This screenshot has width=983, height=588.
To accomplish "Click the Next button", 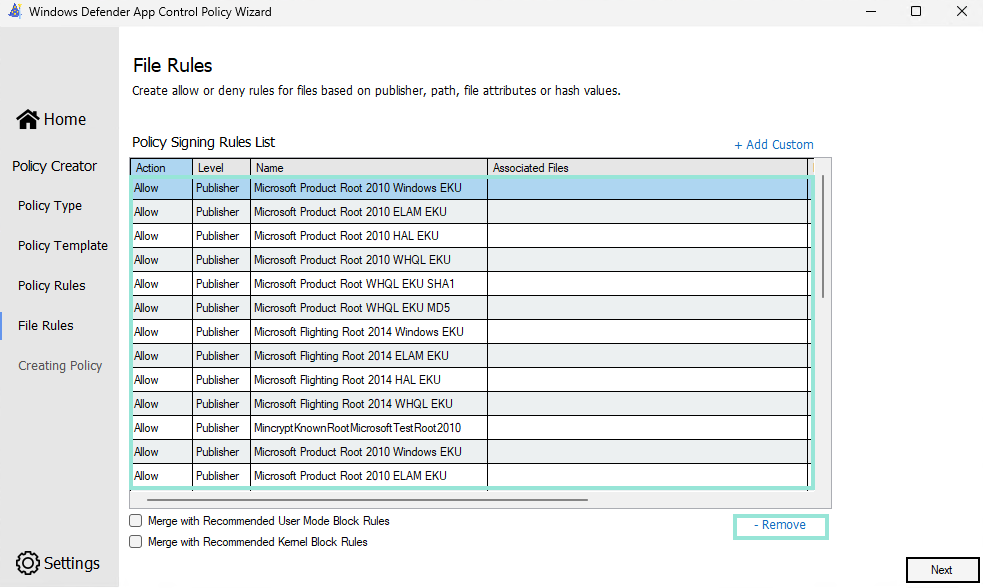I will [x=941, y=570].
